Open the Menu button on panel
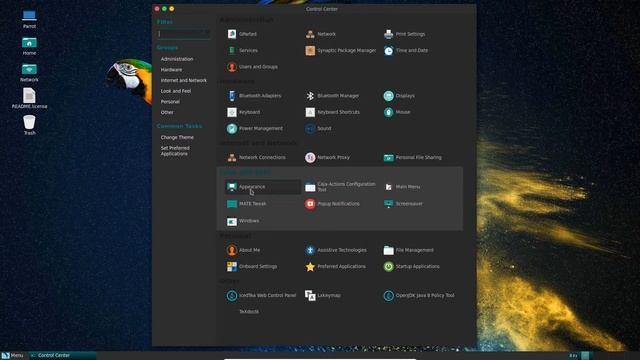This screenshot has width=640, height=360. (x=12, y=356)
